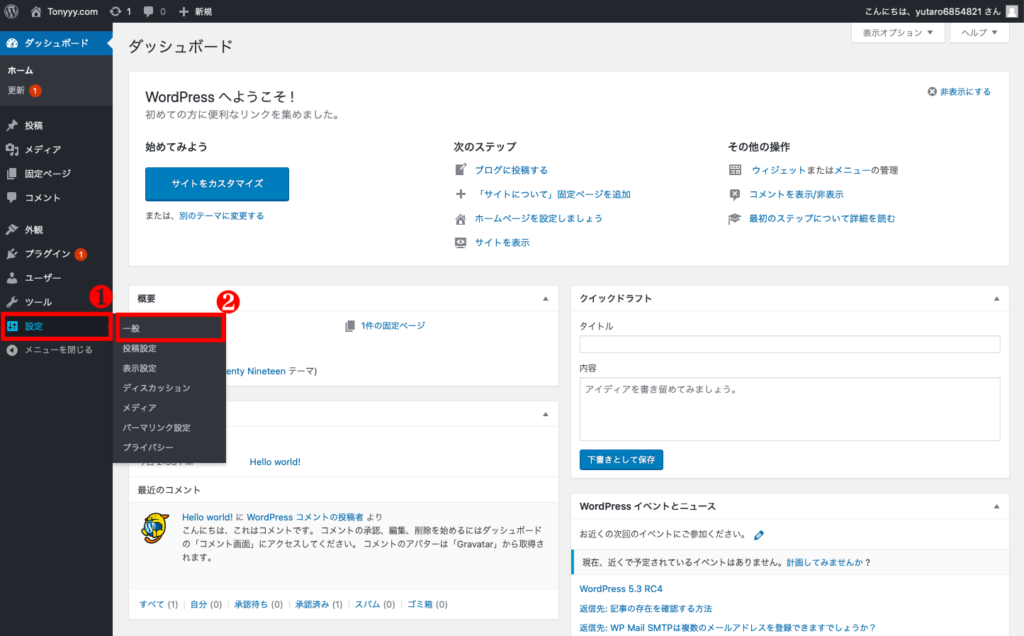Collapse the activity panel below 概要
The width and height of the screenshot is (1024, 636).
tap(545, 415)
